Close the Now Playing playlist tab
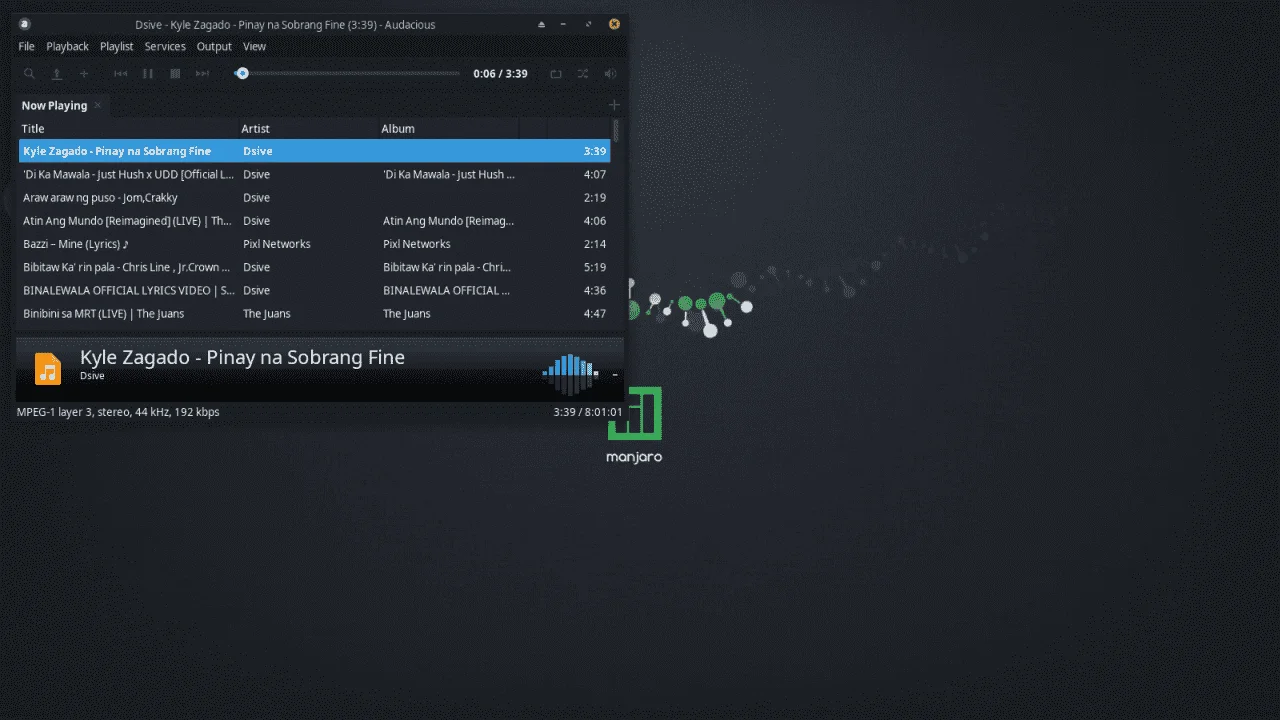This screenshot has width=1280, height=720. point(98,105)
